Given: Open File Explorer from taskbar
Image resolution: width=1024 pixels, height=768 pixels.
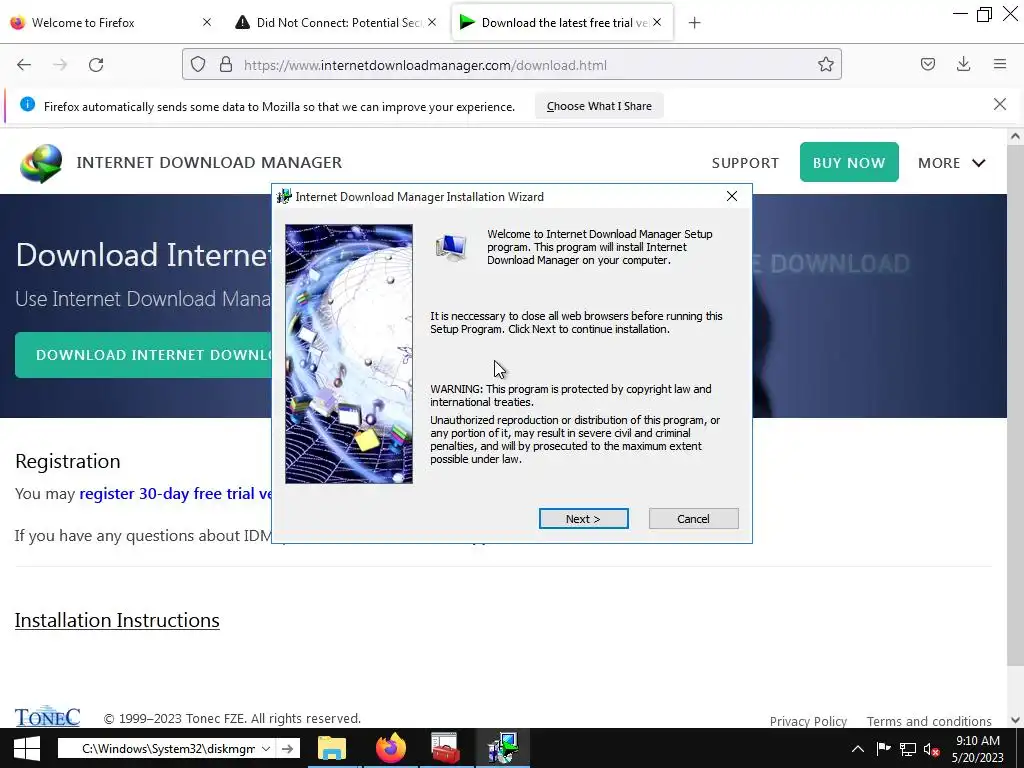Looking at the screenshot, I should [x=332, y=748].
